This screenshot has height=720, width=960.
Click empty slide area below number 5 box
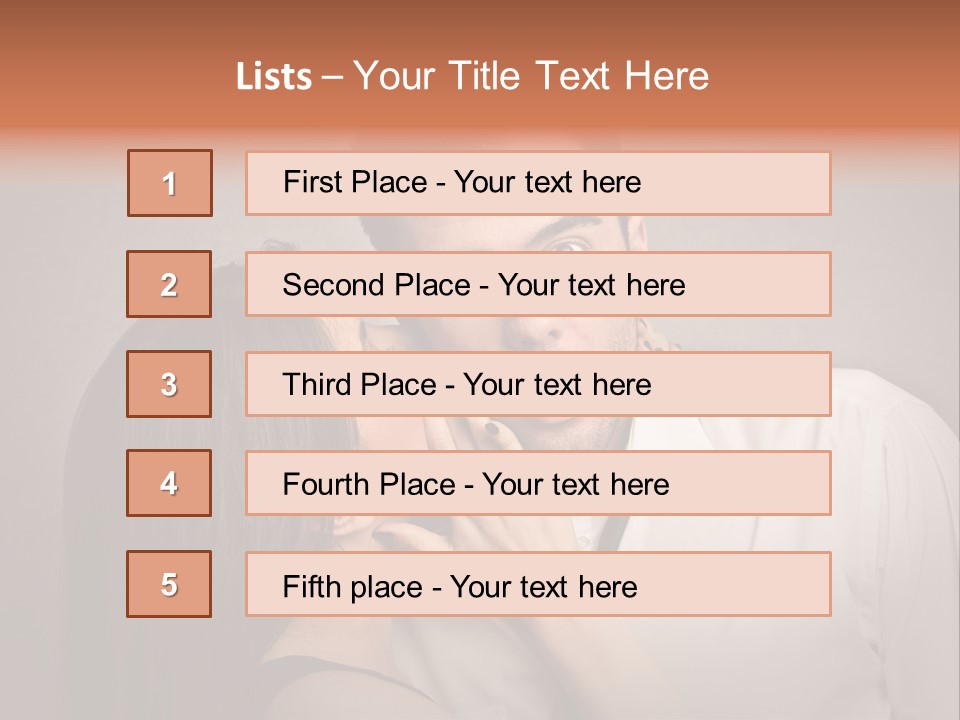click(169, 670)
